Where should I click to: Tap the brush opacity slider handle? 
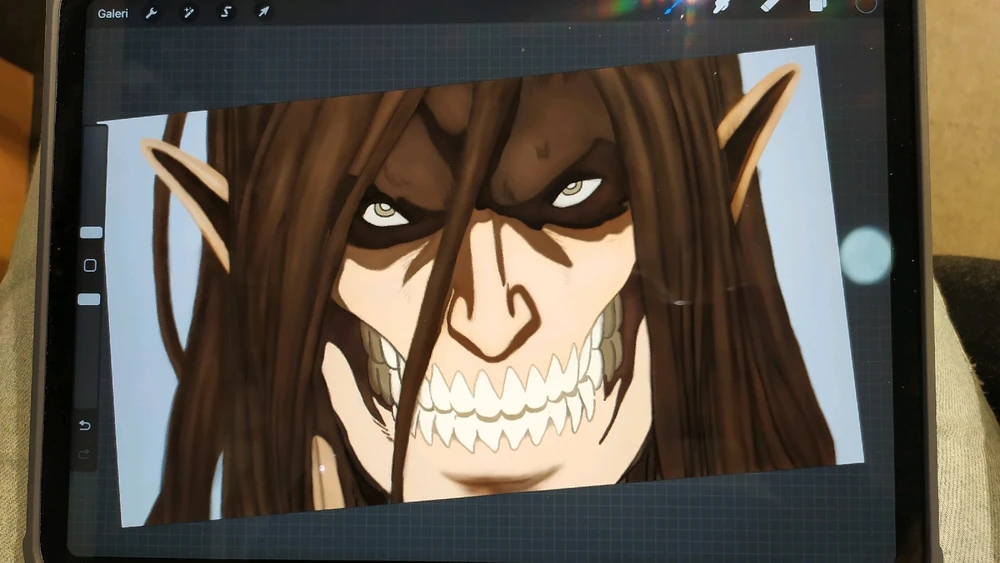[x=89, y=299]
